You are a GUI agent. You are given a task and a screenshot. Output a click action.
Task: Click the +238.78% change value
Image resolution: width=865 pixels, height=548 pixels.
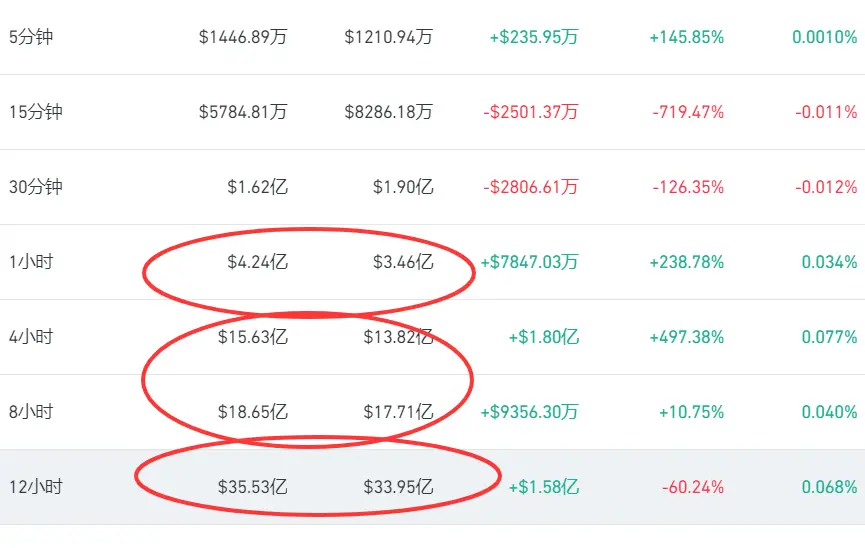(x=686, y=262)
